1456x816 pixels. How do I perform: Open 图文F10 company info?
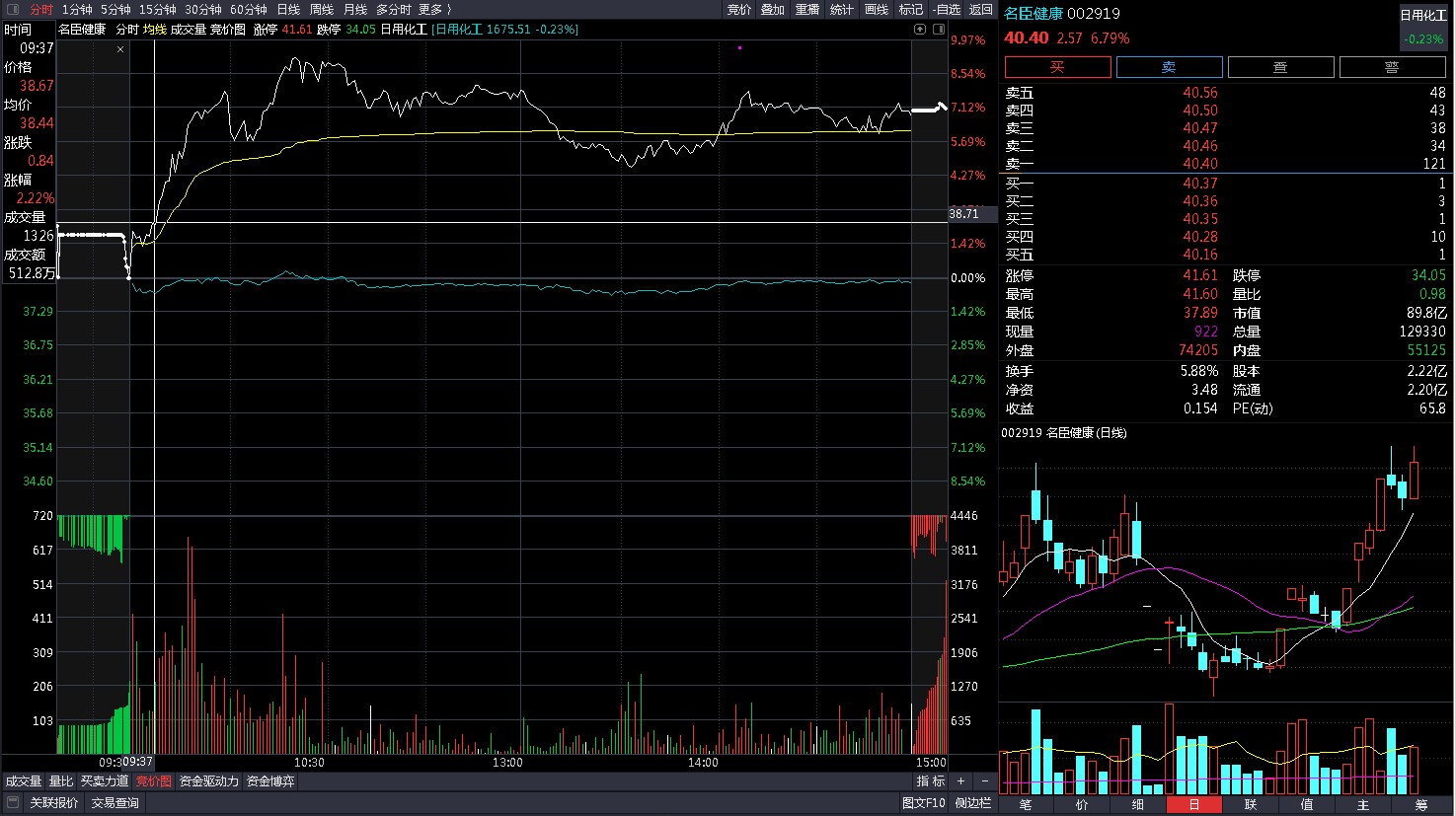[923, 803]
